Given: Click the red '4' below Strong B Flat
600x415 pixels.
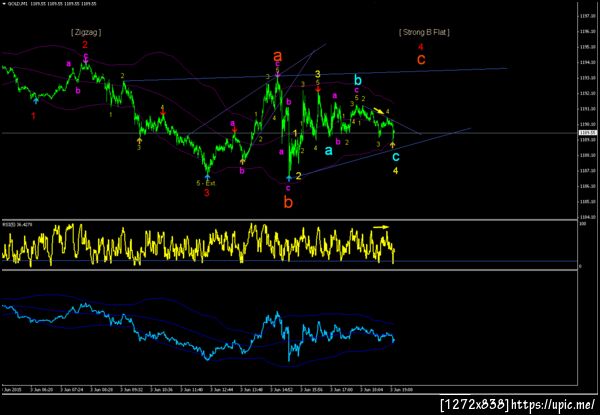Looking at the screenshot, I should tap(421, 47).
